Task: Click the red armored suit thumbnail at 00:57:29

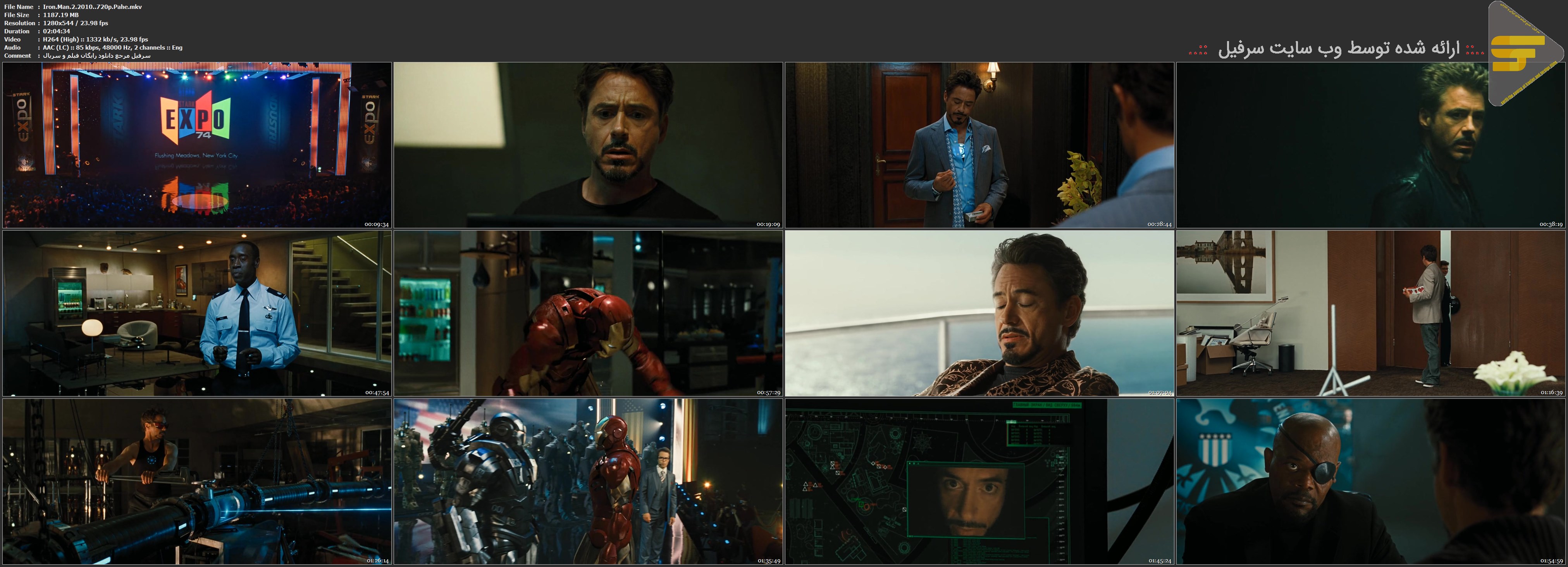Action: pos(588,313)
